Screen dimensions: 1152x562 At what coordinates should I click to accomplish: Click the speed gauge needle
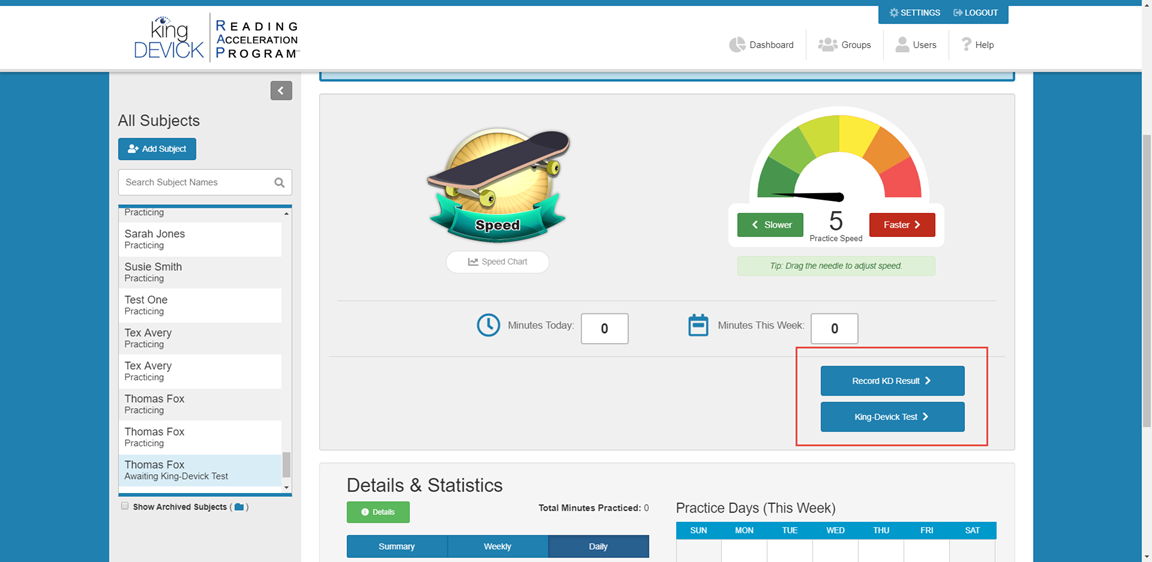click(x=808, y=196)
